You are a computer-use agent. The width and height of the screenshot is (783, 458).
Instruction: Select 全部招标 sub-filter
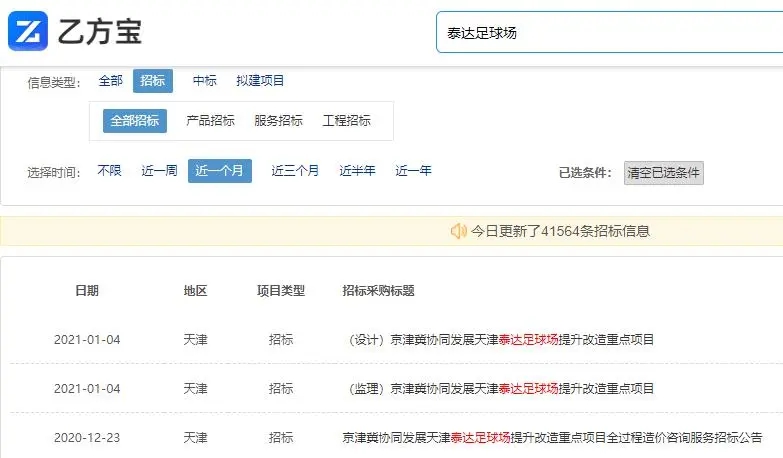pyautogui.click(x=135, y=121)
